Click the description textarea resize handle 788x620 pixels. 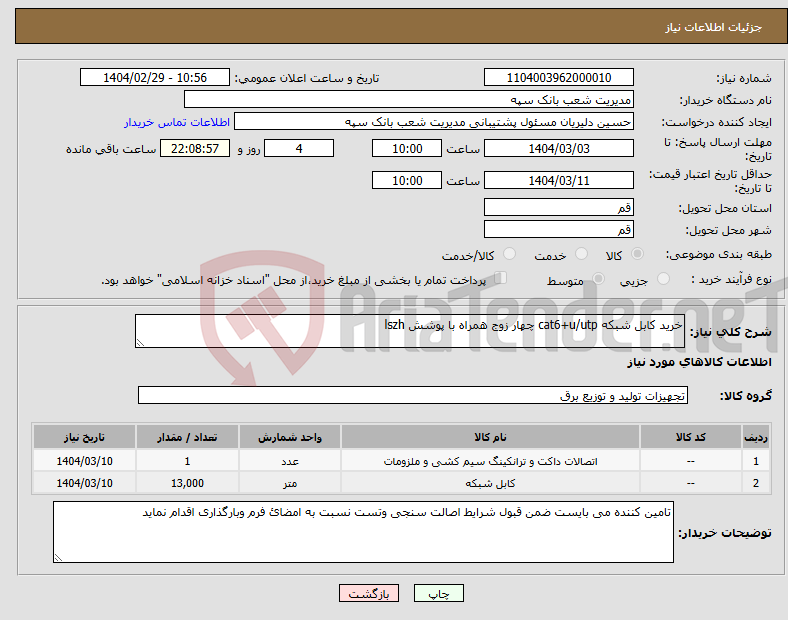coord(140,343)
